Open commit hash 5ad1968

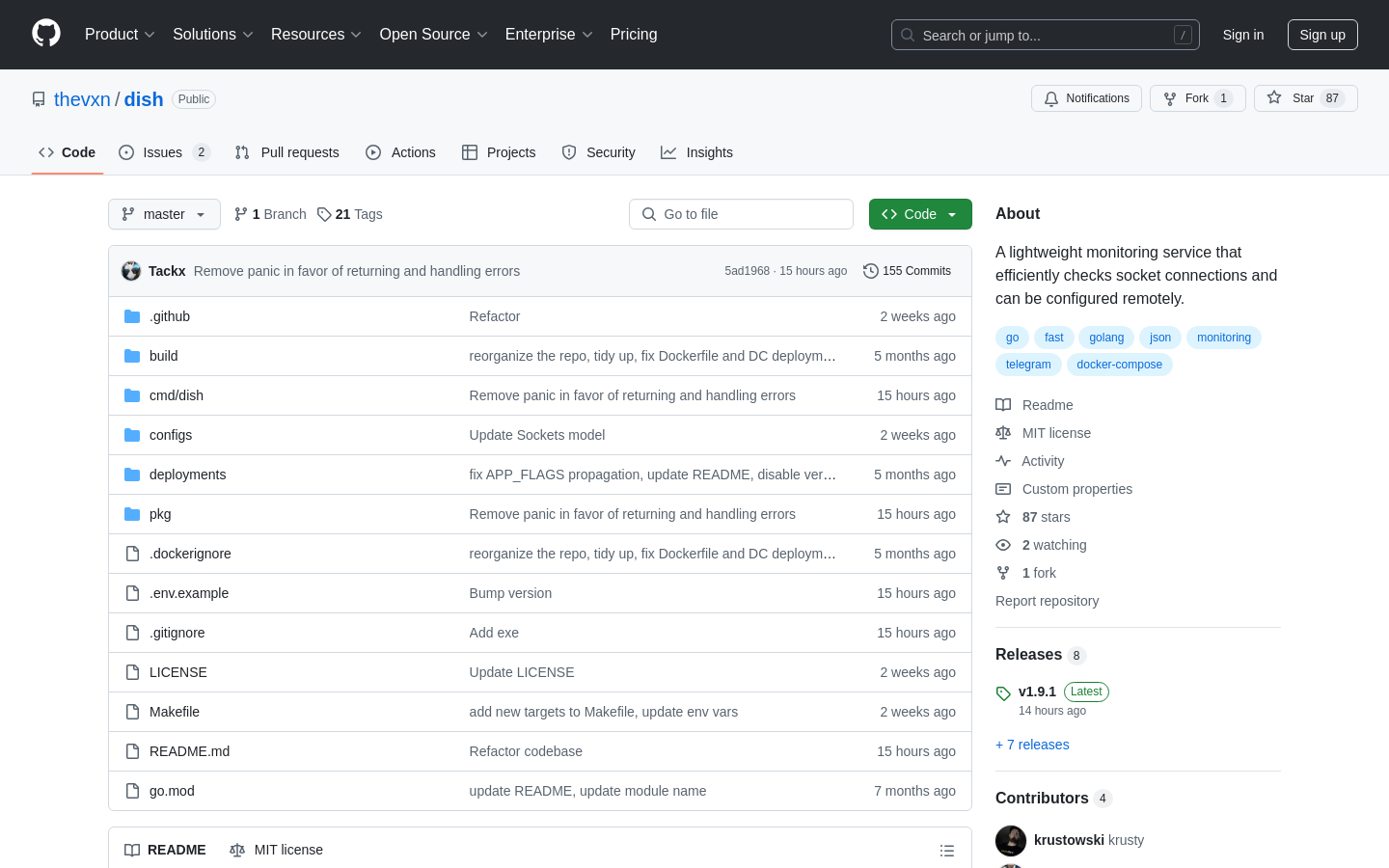[x=747, y=271]
